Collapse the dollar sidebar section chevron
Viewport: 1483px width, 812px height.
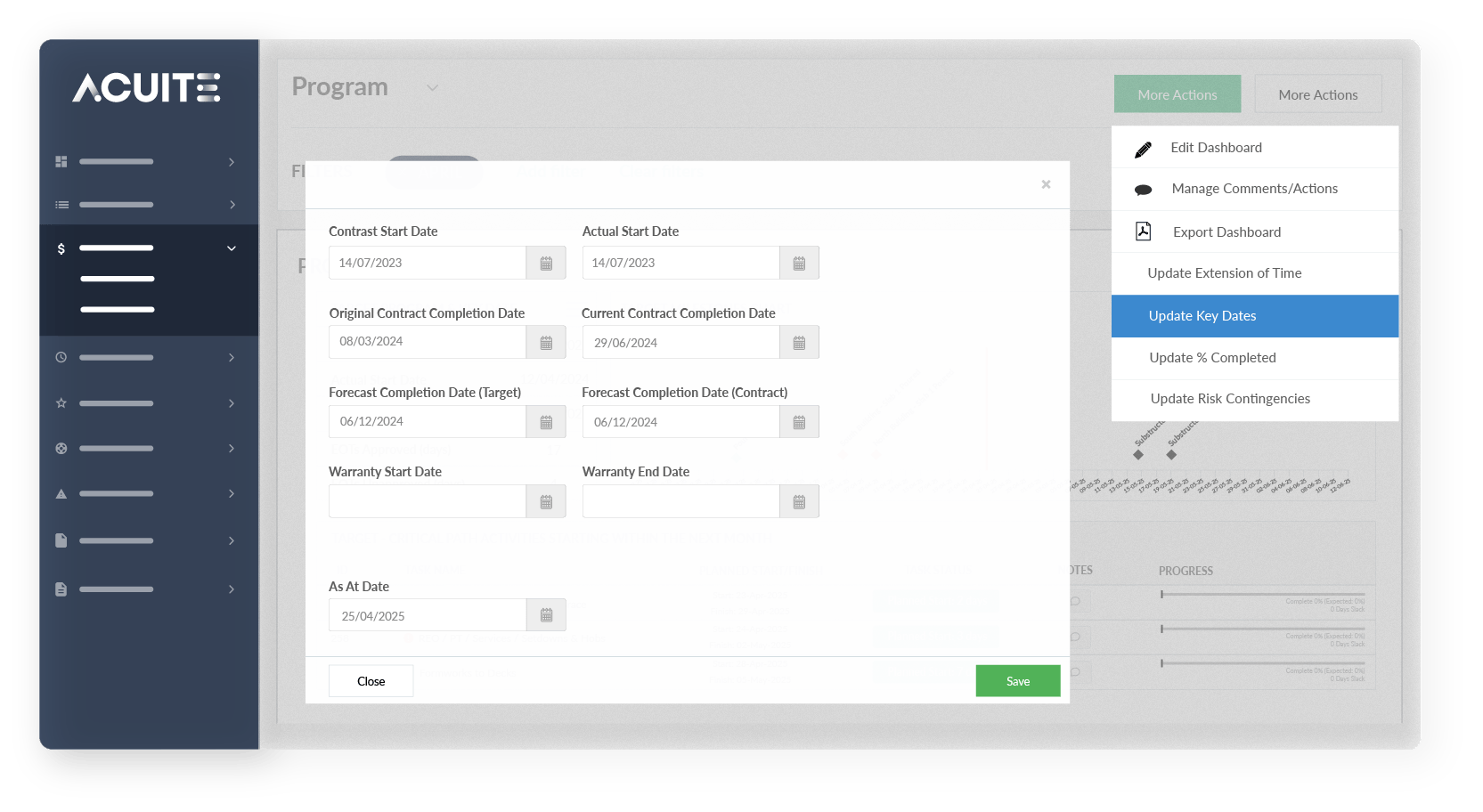coord(232,248)
